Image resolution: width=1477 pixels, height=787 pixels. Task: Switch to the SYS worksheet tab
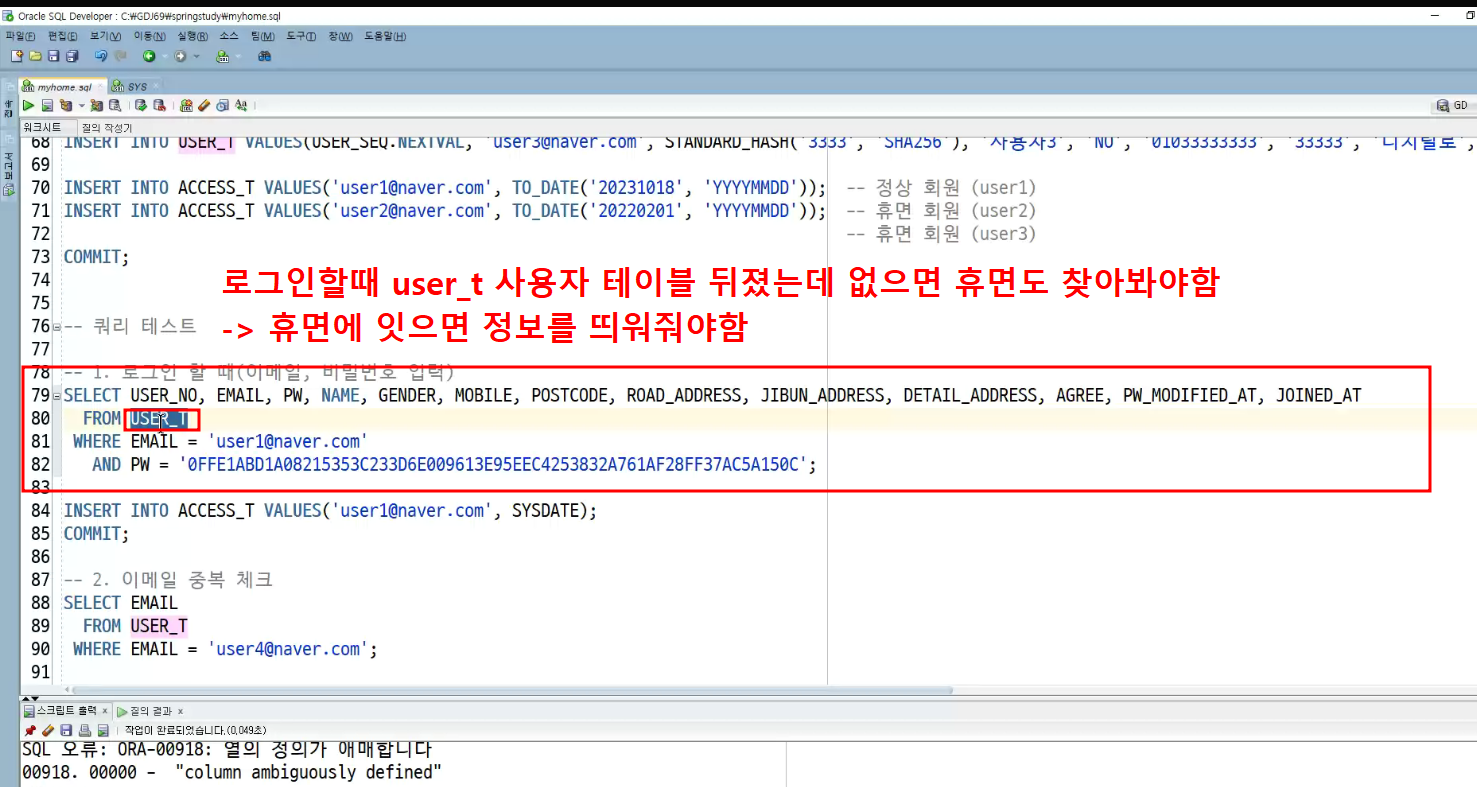click(136, 87)
